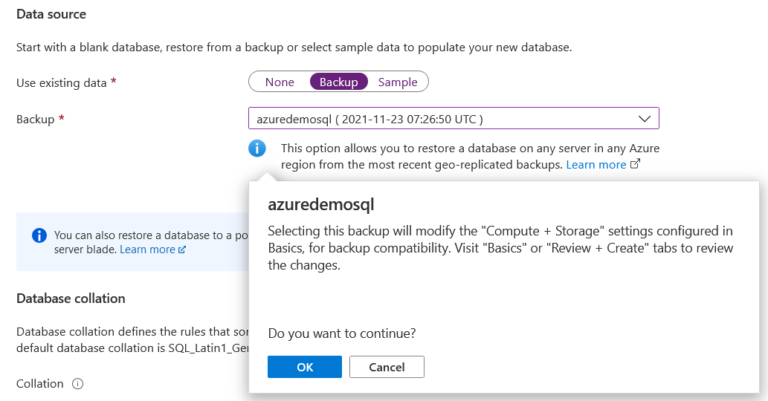Click the azuredemosql dialog title

pyautogui.click(x=321, y=204)
